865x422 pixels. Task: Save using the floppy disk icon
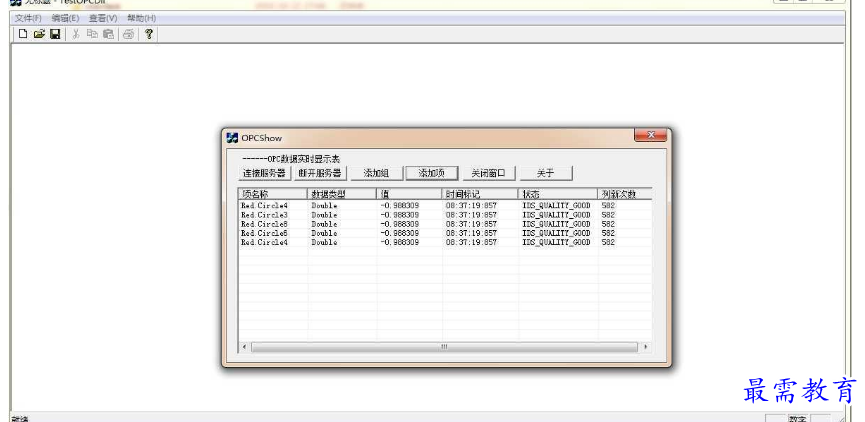coord(55,34)
